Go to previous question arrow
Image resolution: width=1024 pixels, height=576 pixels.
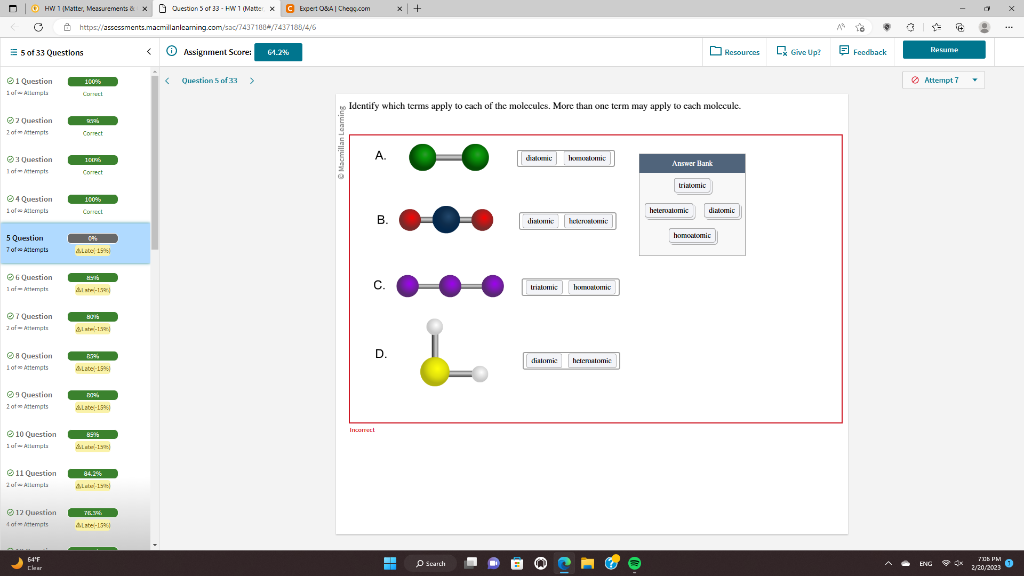pyautogui.click(x=167, y=81)
